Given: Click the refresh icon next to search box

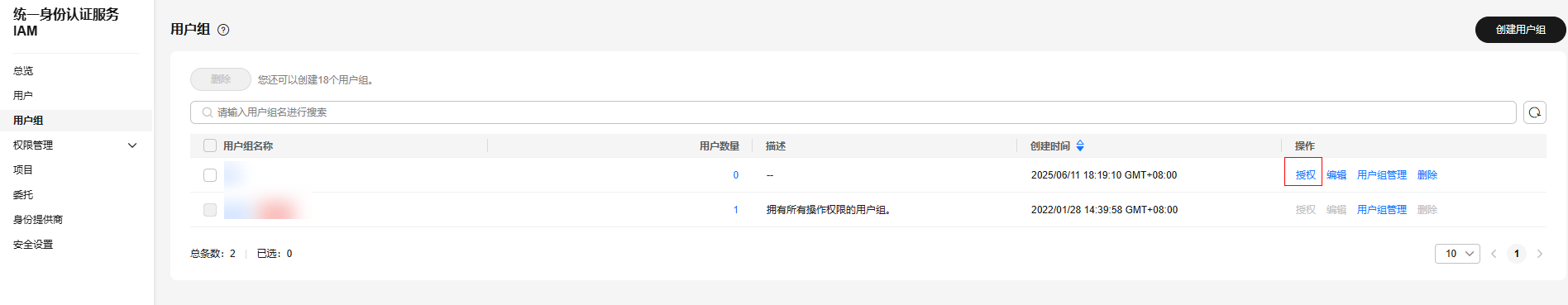Looking at the screenshot, I should tap(1535, 112).
